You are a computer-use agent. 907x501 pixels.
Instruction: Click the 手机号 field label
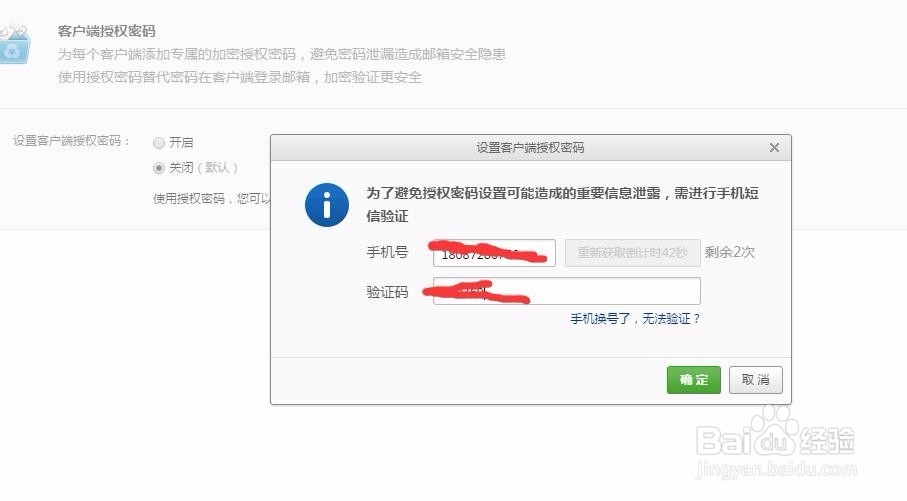387,252
